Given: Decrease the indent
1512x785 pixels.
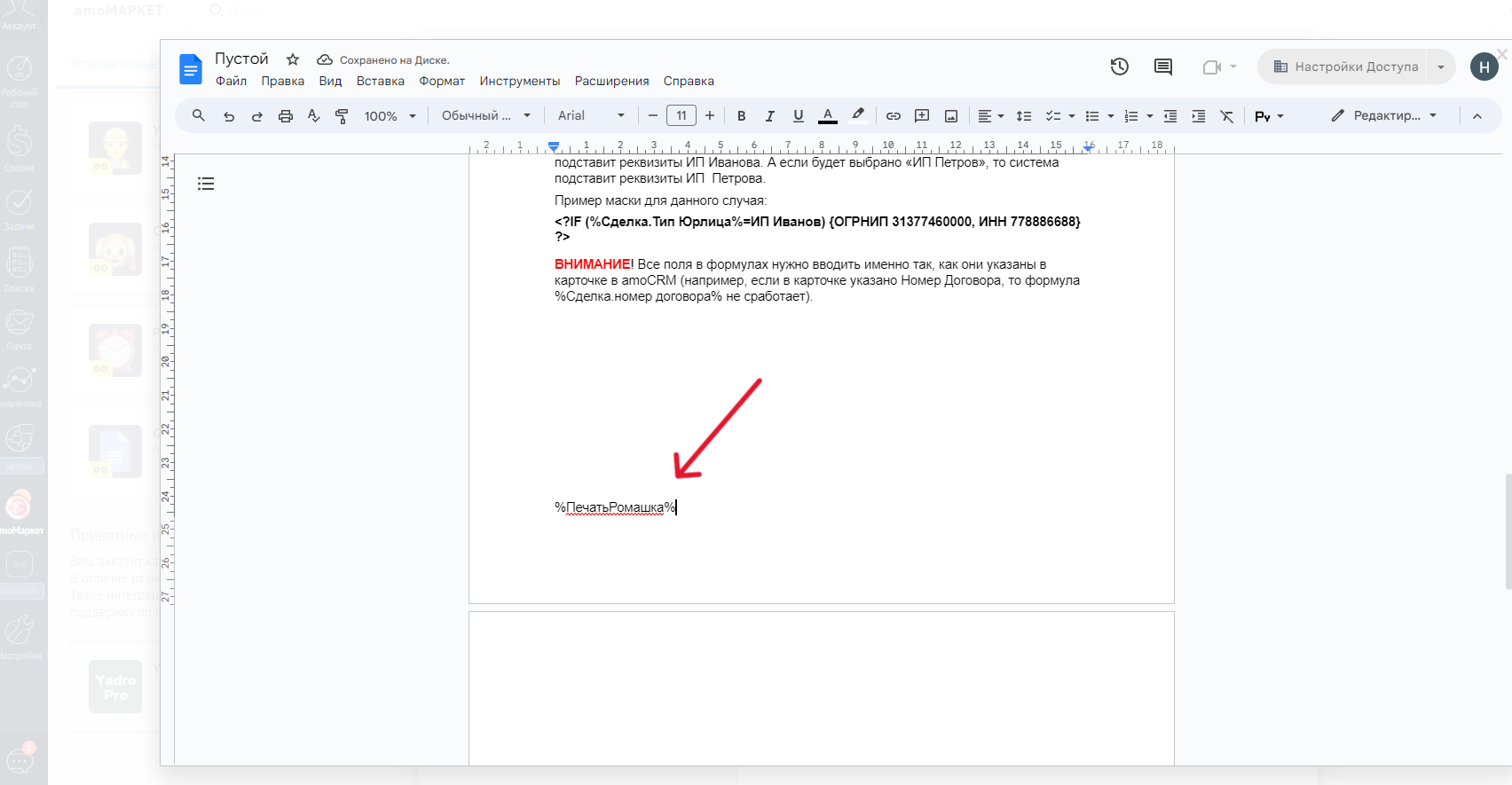Looking at the screenshot, I should [x=1170, y=116].
